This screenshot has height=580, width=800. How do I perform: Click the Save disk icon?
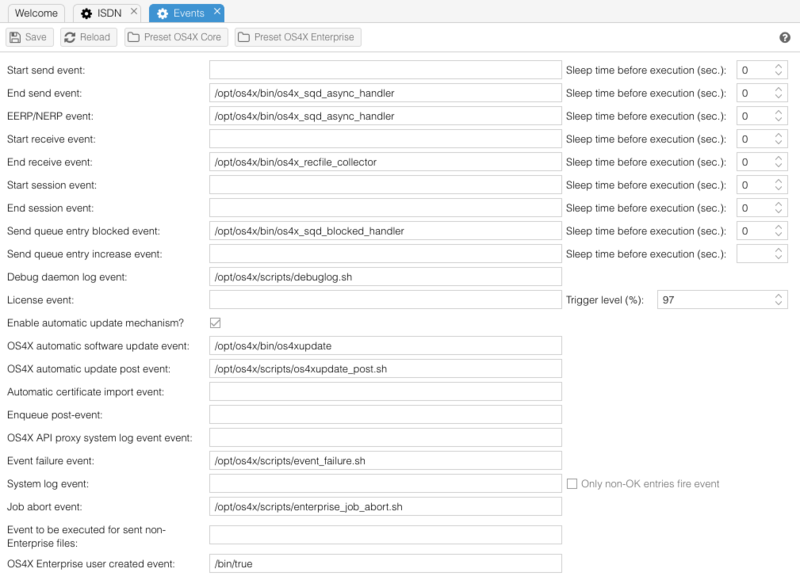point(16,38)
